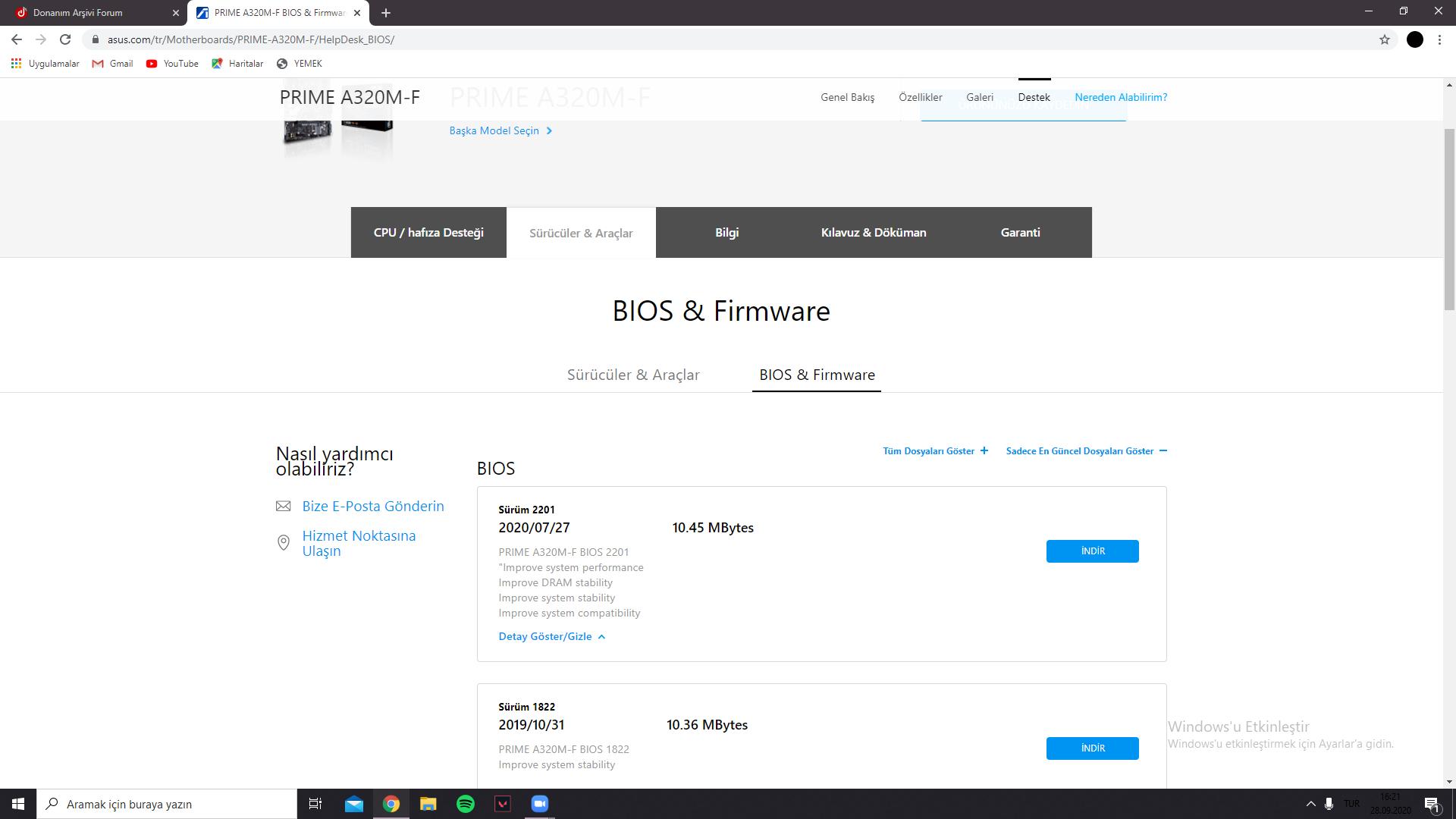The width and height of the screenshot is (1456, 819).
Task: Click the location pin icon
Action: pos(284,542)
